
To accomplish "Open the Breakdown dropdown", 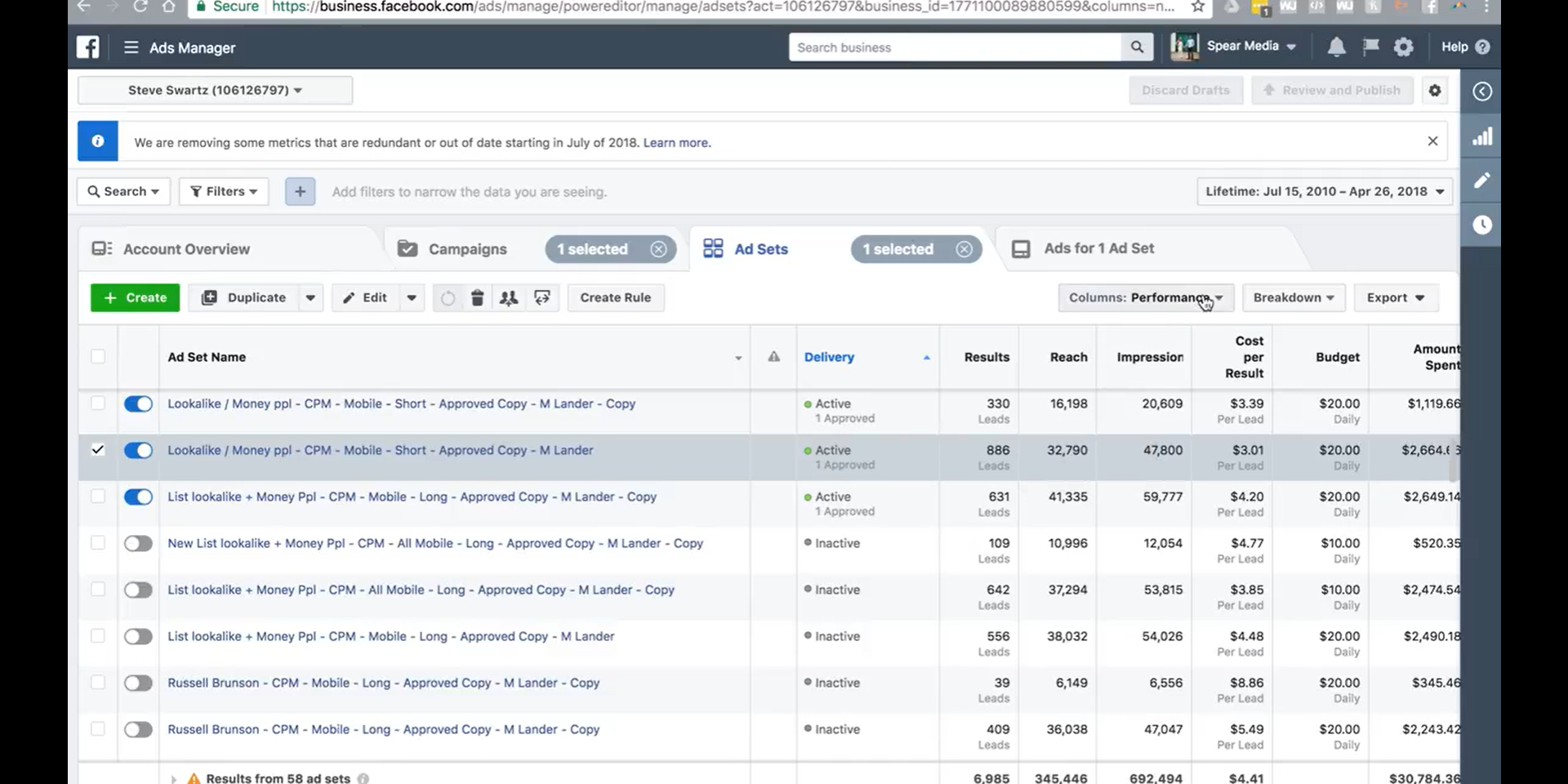I will pyautogui.click(x=1294, y=298).
